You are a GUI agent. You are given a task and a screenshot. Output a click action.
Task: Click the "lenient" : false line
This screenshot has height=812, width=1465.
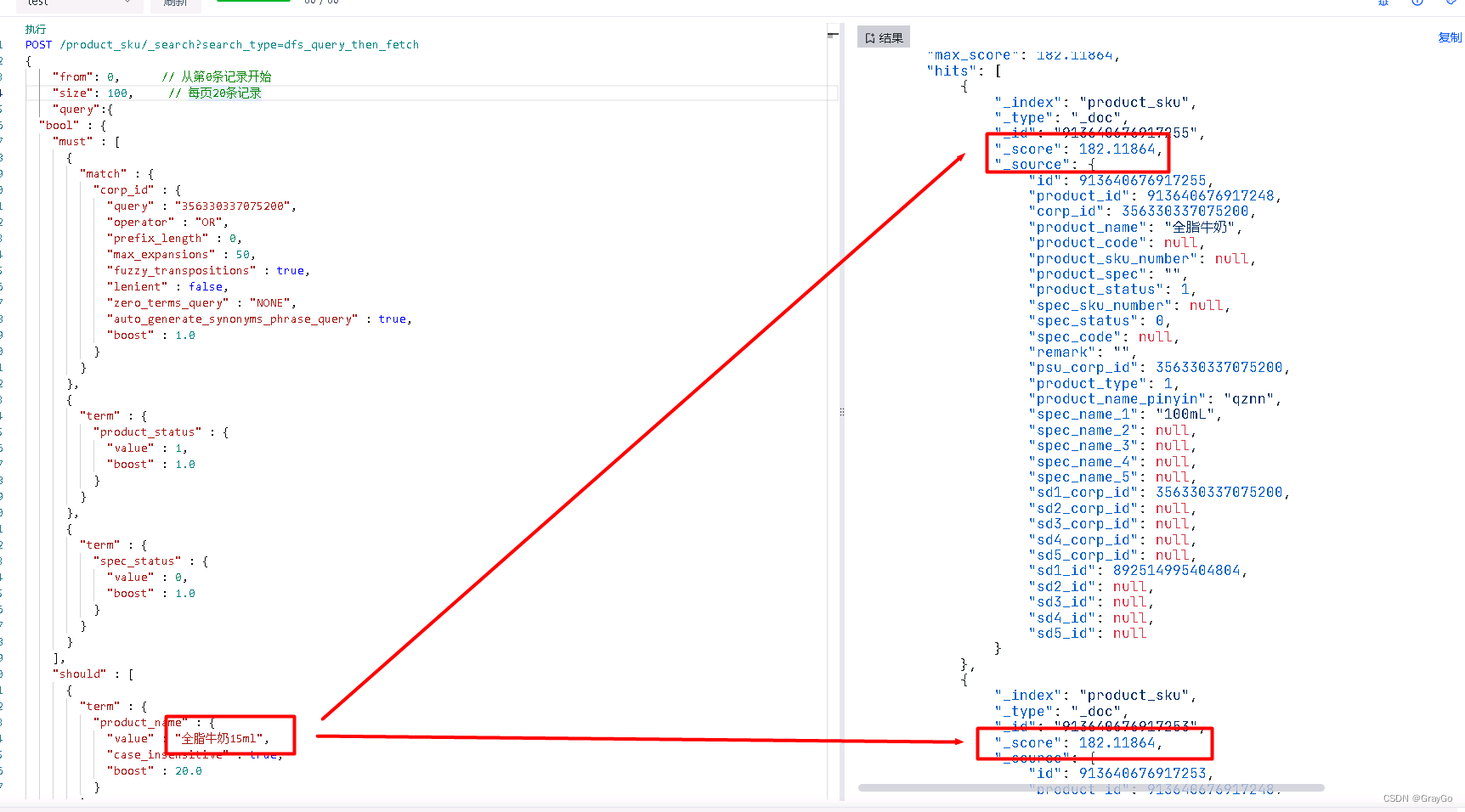tap(167, 286)
